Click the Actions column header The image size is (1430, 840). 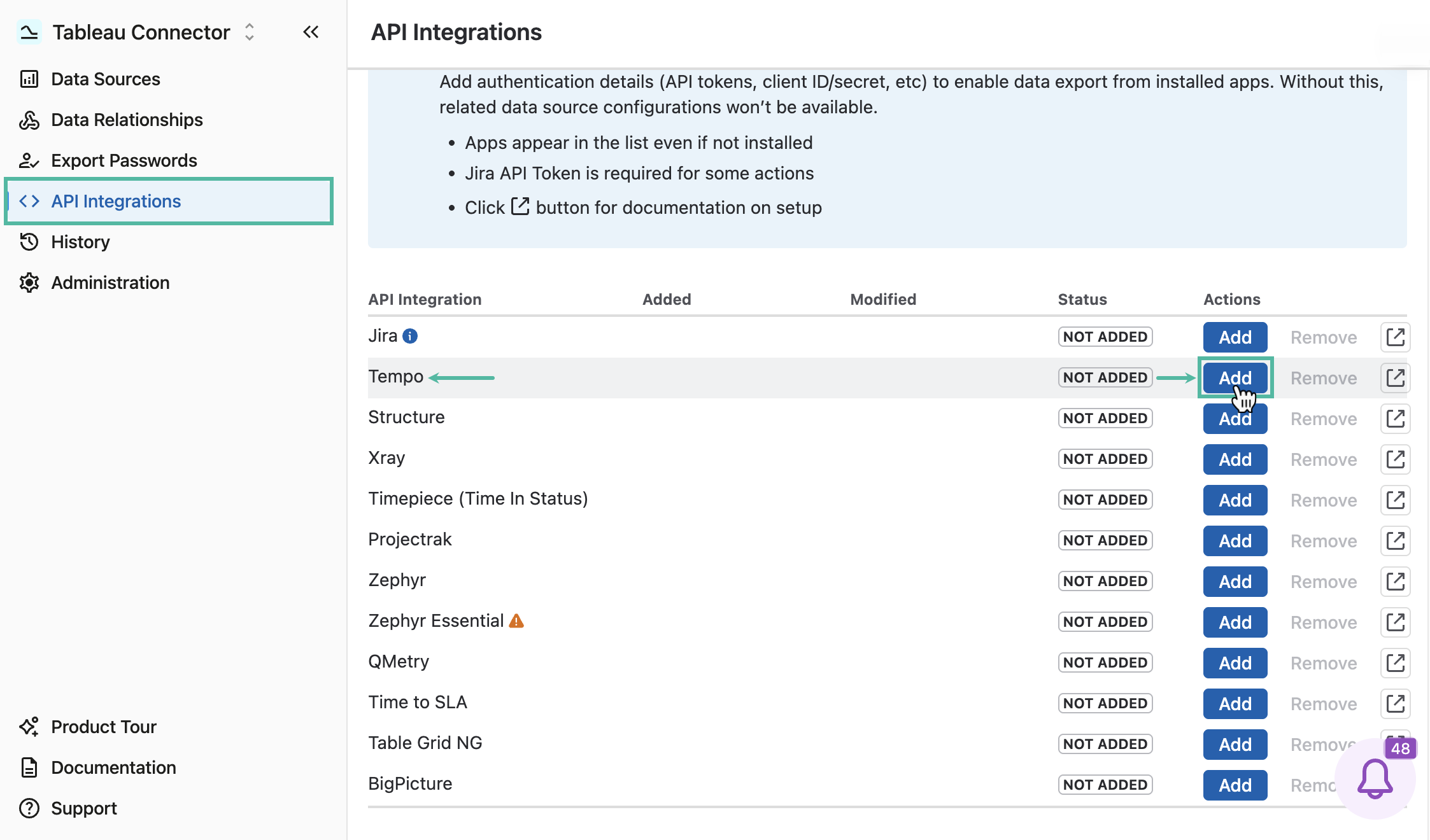(x=1231, y=299)
